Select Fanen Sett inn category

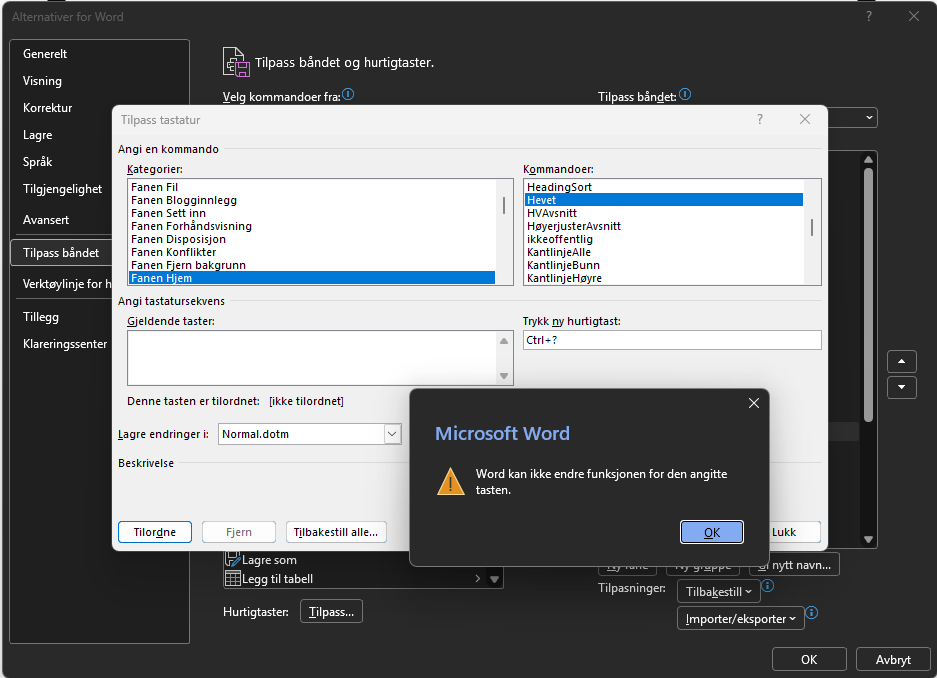click(x=312, y=213)
